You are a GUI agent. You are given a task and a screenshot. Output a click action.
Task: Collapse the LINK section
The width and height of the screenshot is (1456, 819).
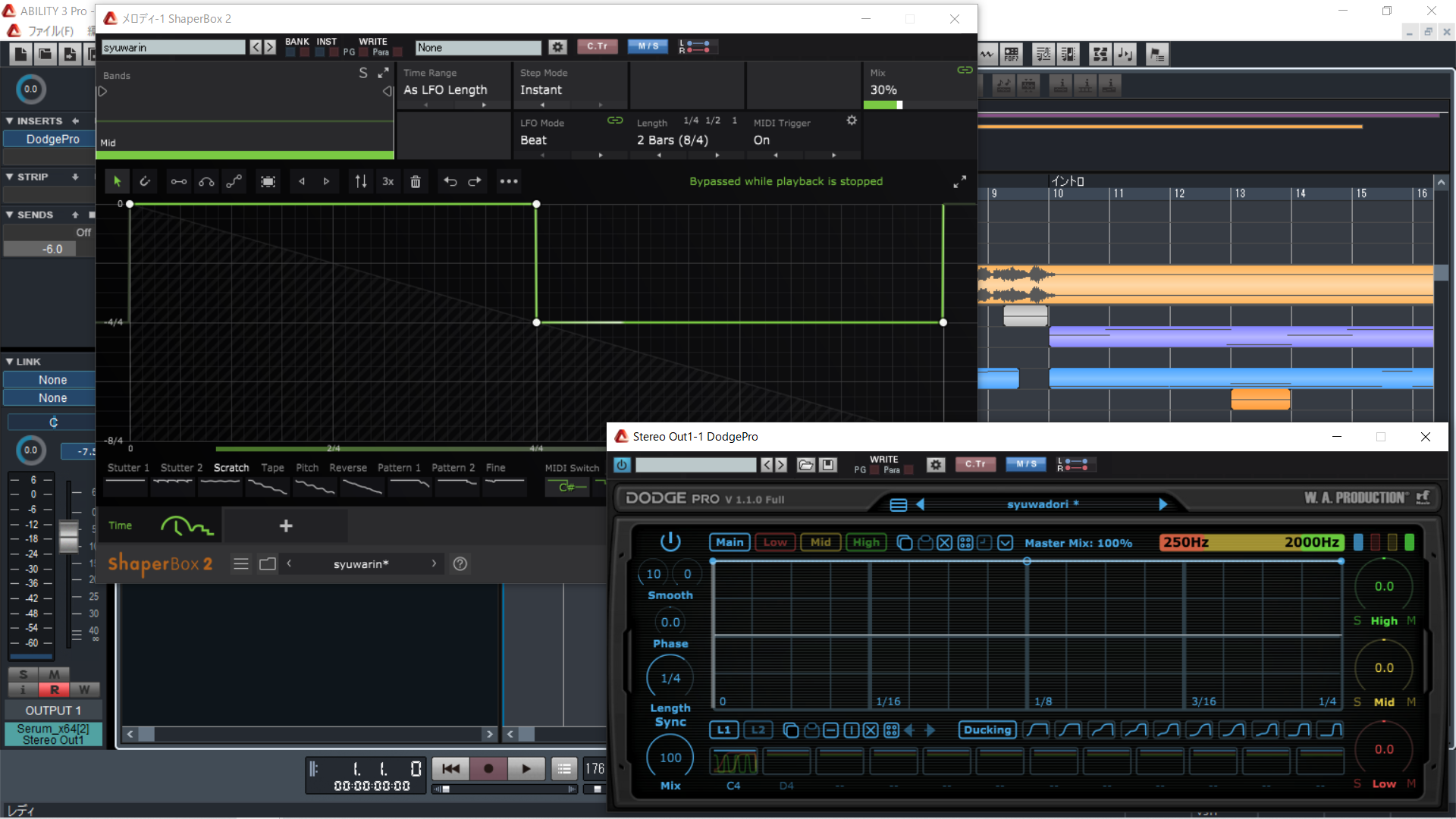coord(9,362)
